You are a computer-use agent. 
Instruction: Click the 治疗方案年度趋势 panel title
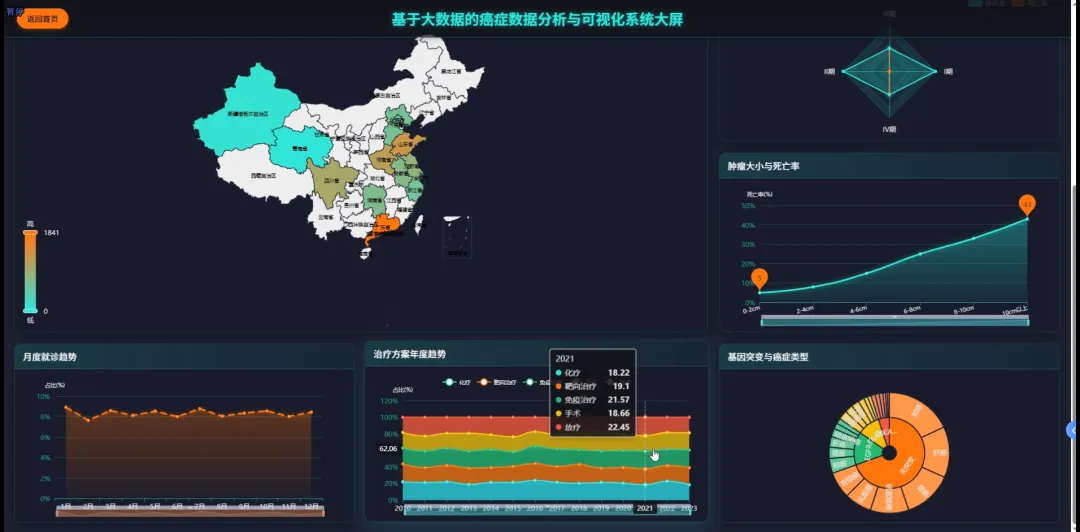[x=409, y=354]
